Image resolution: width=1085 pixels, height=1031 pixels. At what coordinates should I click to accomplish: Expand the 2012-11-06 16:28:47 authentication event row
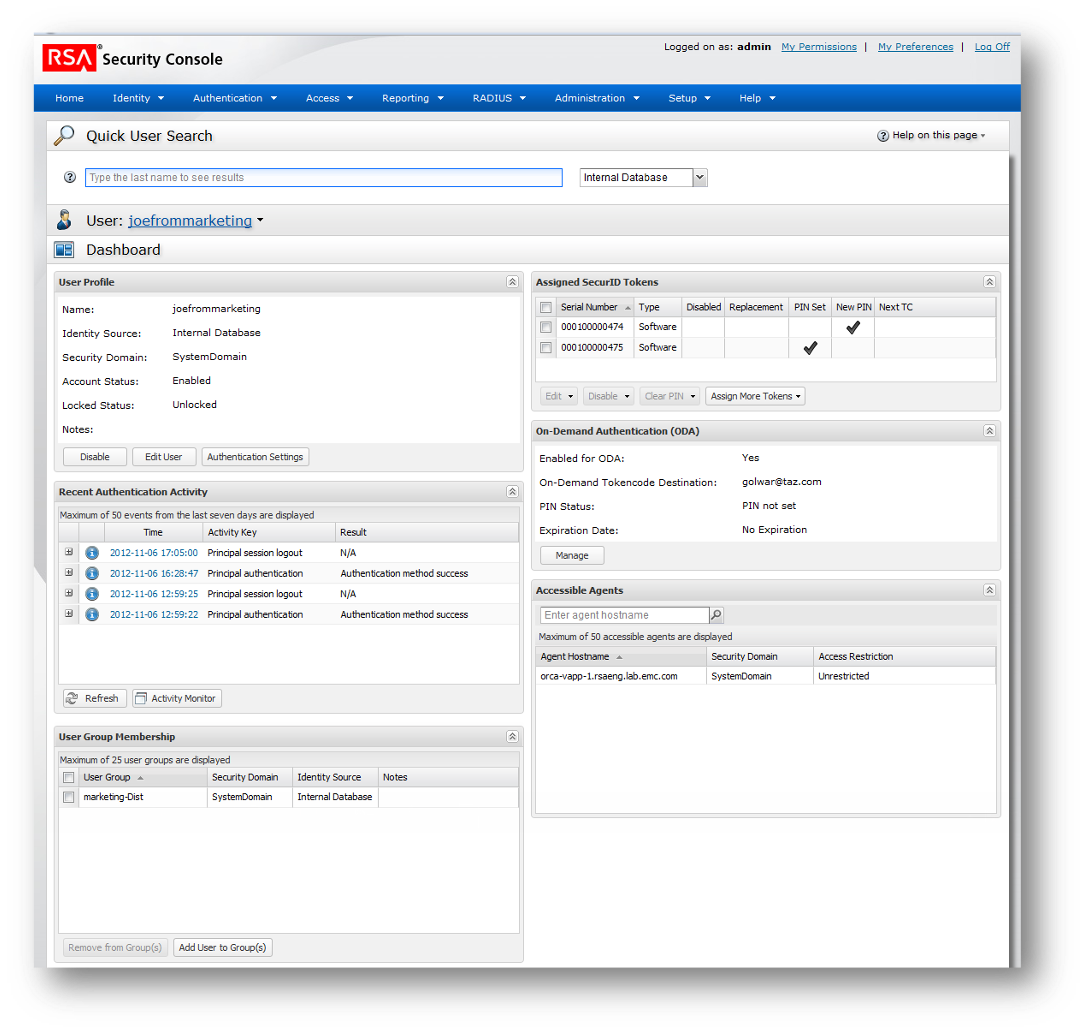(x=69, y=573)
